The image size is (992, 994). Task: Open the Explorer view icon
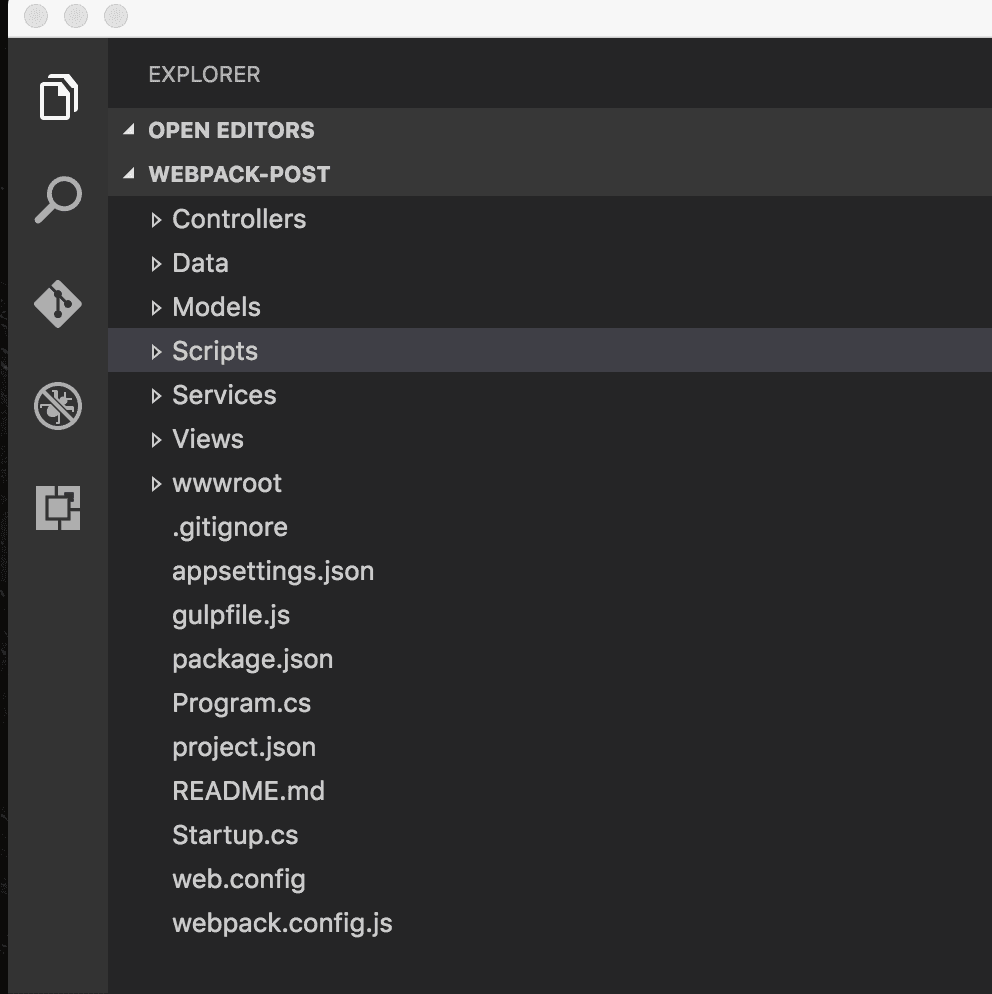[57, 97]
